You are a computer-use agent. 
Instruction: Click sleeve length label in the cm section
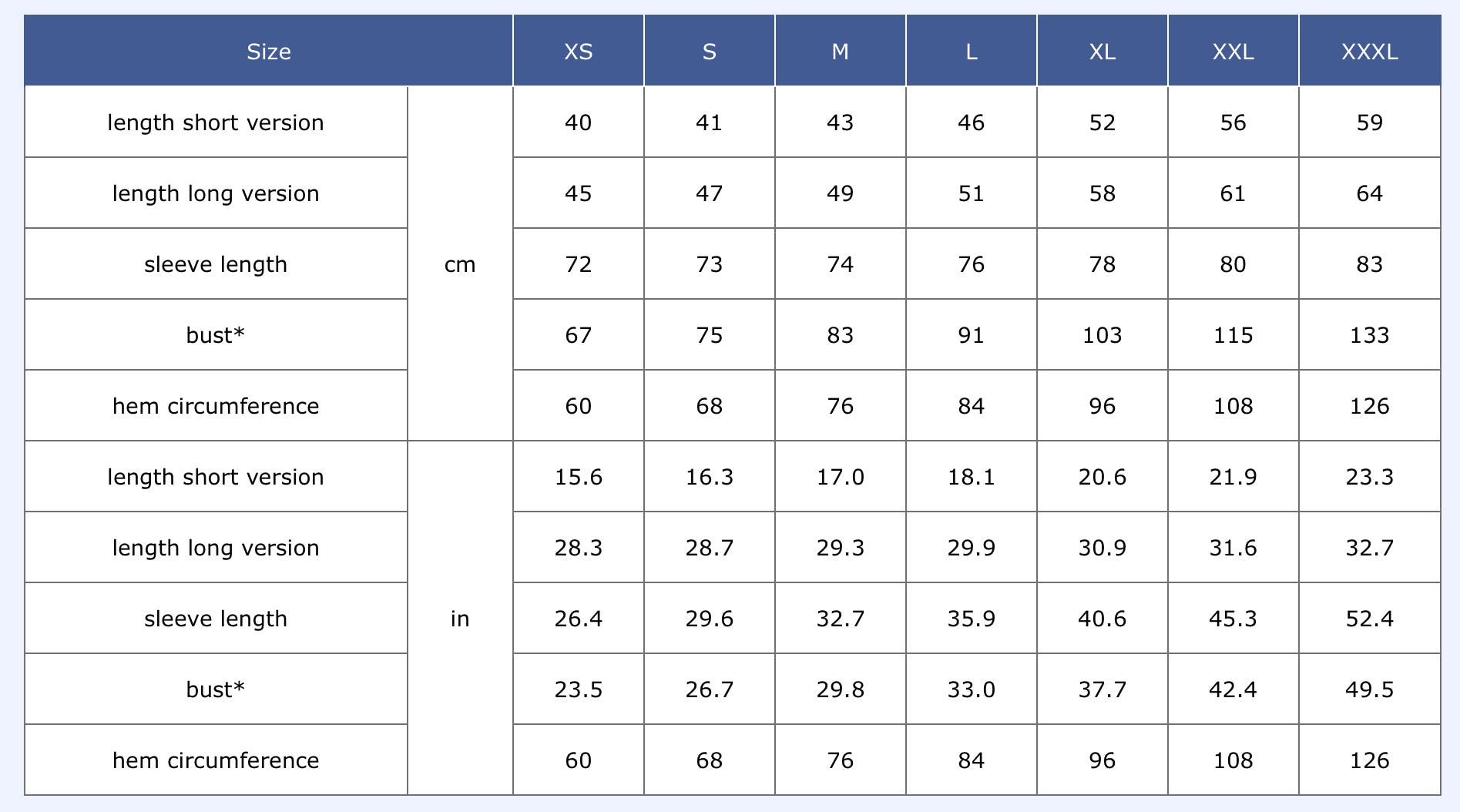tap(216, 264)
